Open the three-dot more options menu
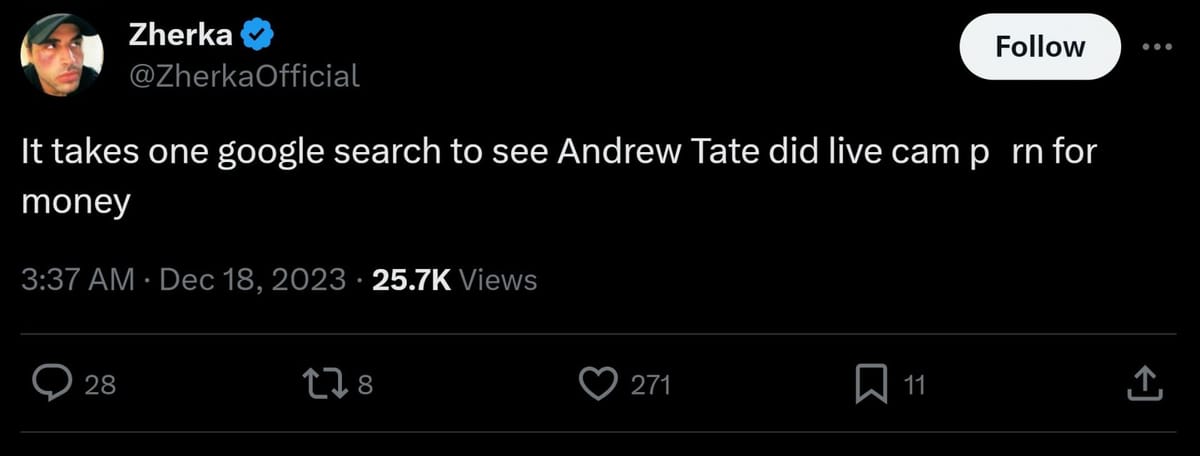This screenshot has height=456, width=1200. pos(1157,46)
